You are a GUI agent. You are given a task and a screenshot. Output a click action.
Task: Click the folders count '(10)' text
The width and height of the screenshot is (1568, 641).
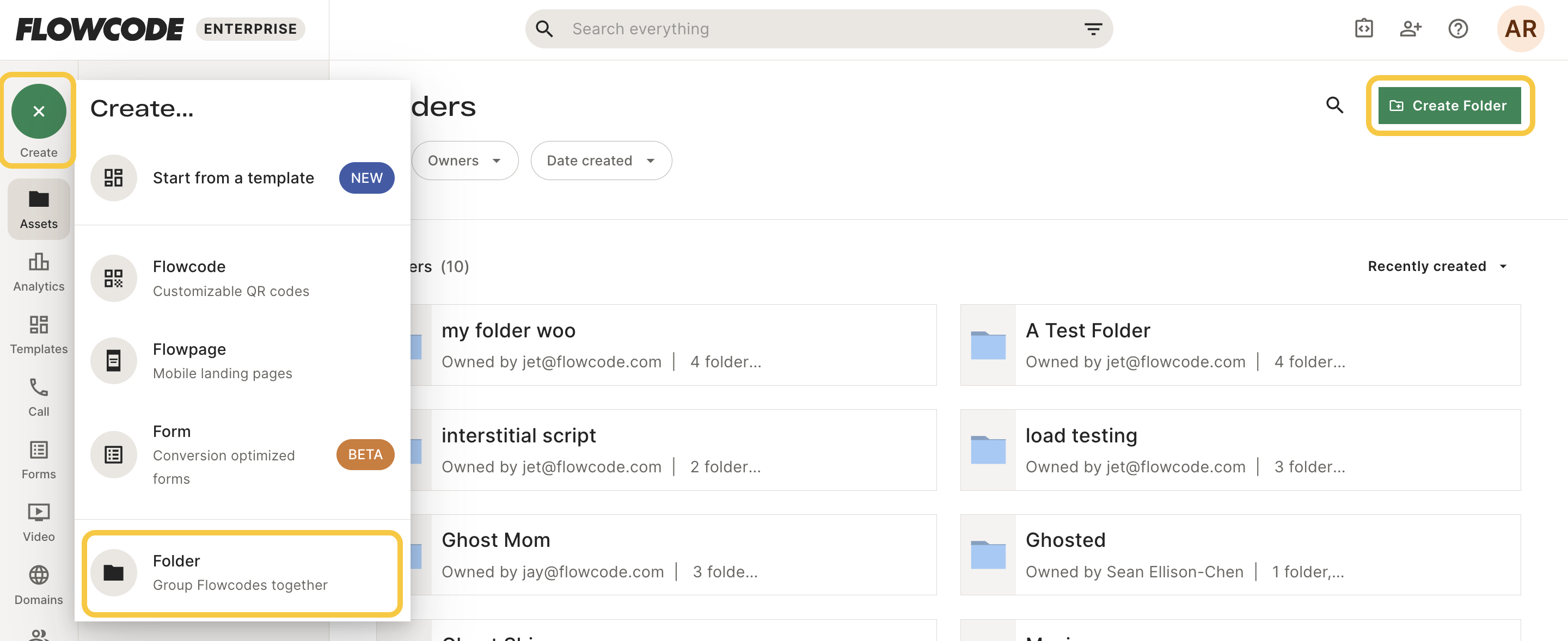pos(455,267)
